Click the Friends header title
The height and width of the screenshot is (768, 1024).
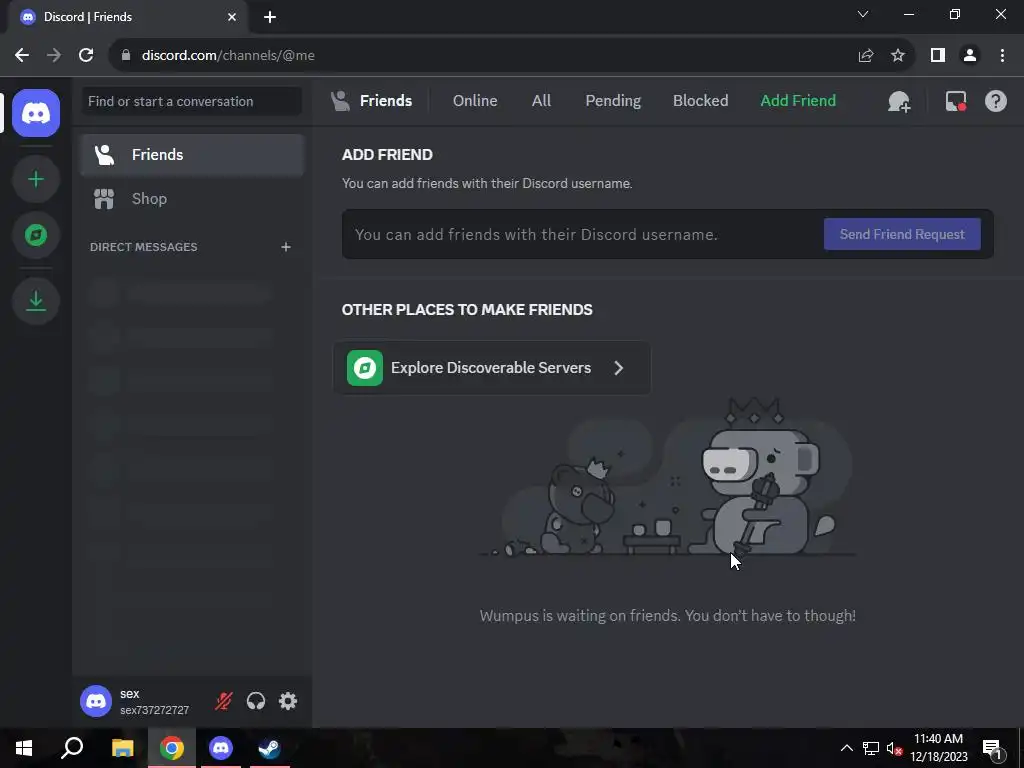[x=385, y=101]
